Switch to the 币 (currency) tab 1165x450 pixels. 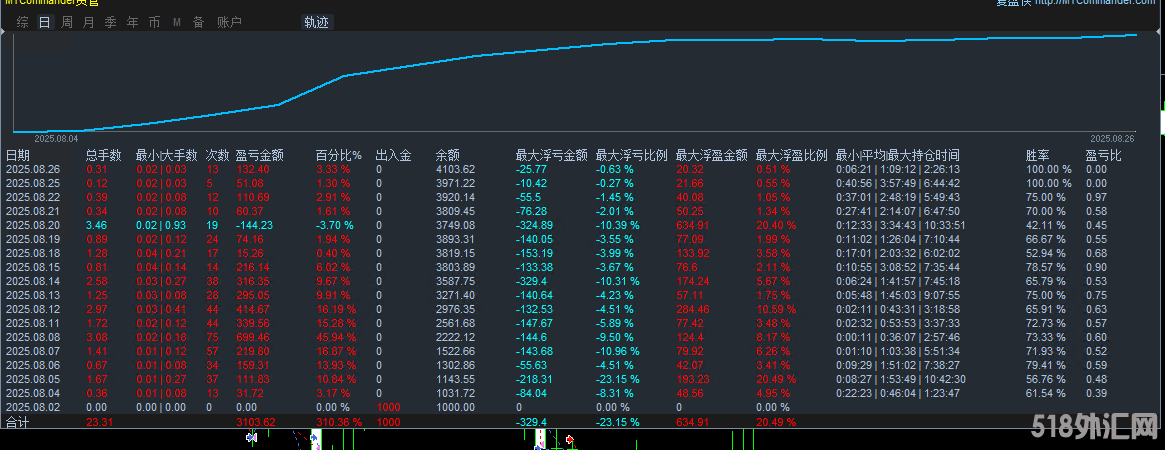pos(154,22)
